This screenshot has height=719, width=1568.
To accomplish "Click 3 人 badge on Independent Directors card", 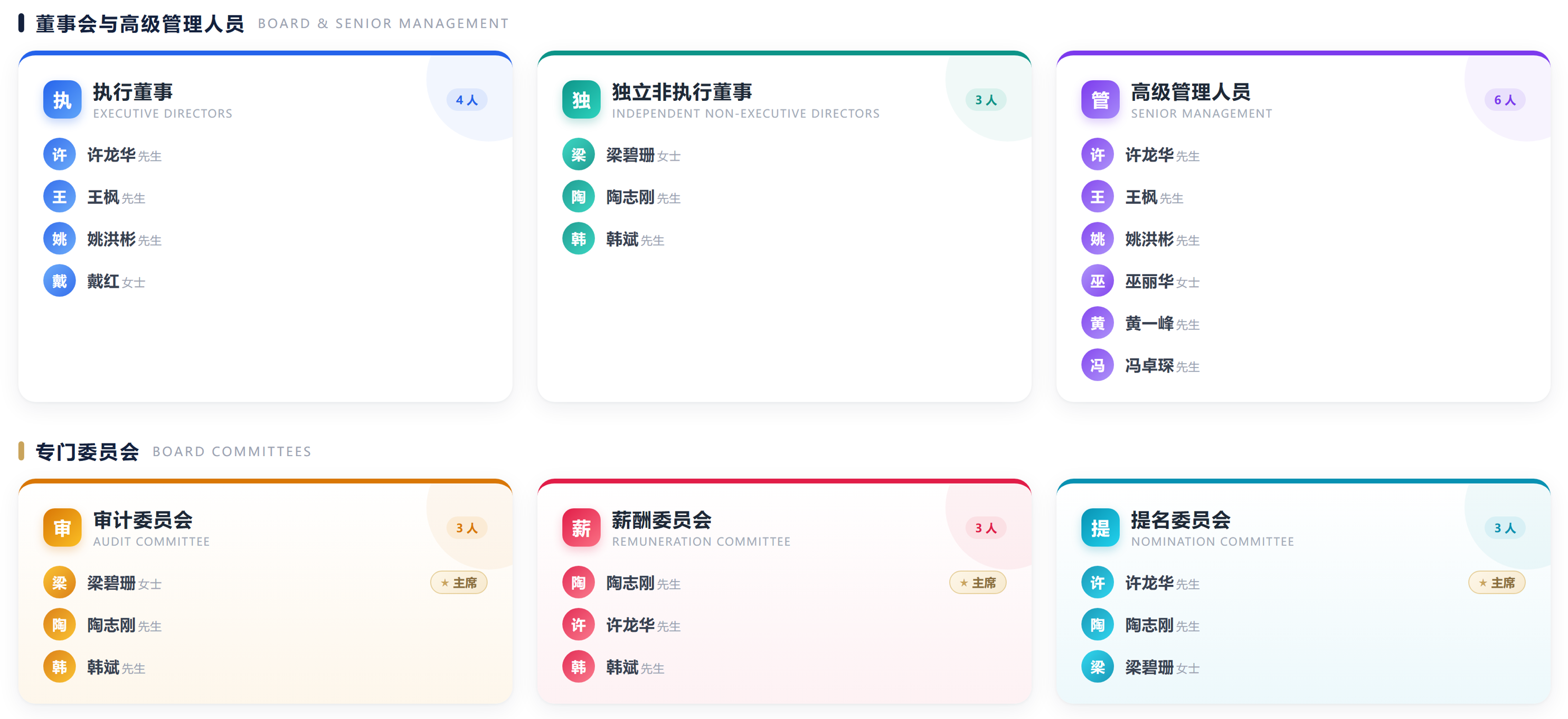I will (x=986, y=100).
